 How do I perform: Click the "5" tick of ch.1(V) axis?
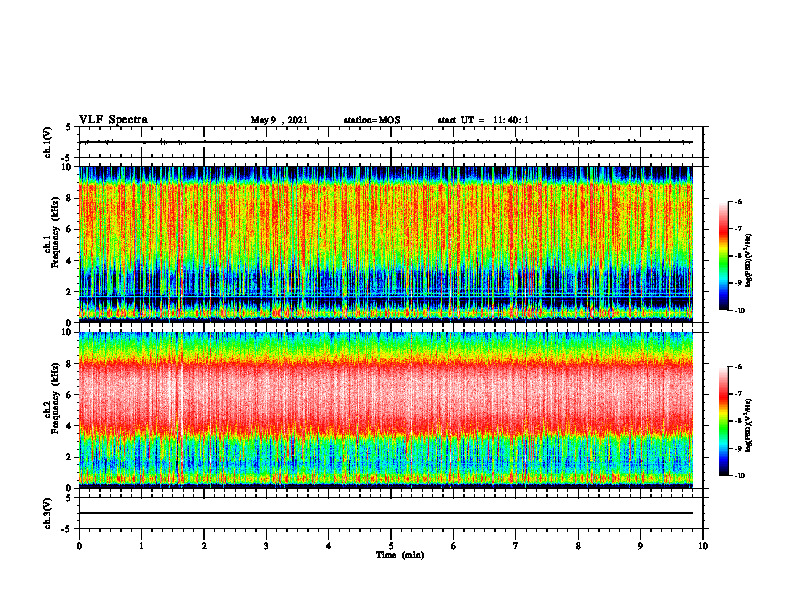(69, 128)
